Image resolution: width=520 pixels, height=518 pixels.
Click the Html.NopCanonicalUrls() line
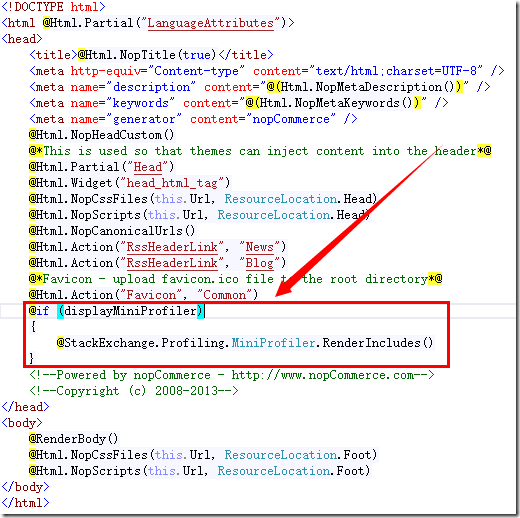tap(112, 231)
